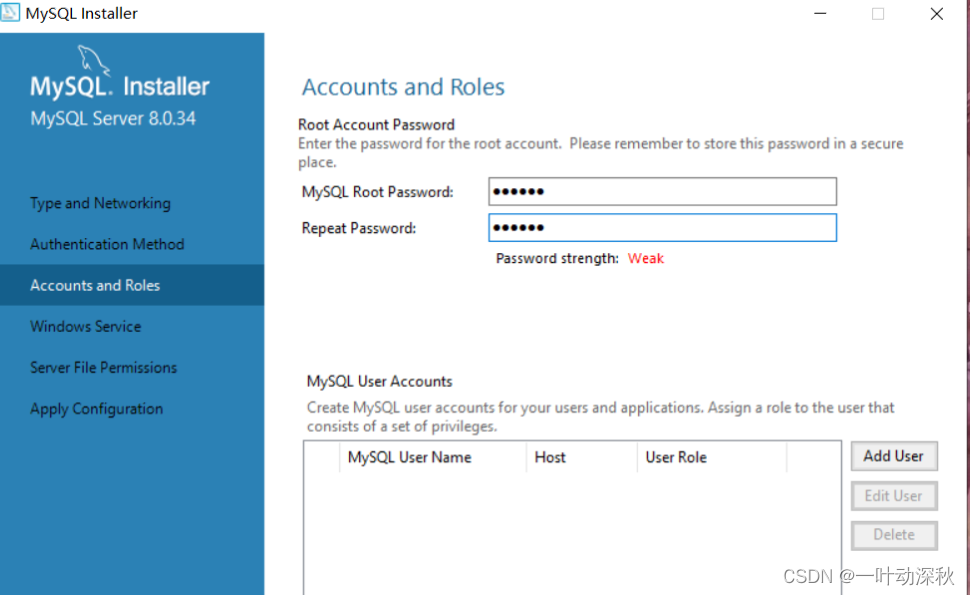Click the disabled maximize window button
The image size is (970, 595).
click(878, 14)
